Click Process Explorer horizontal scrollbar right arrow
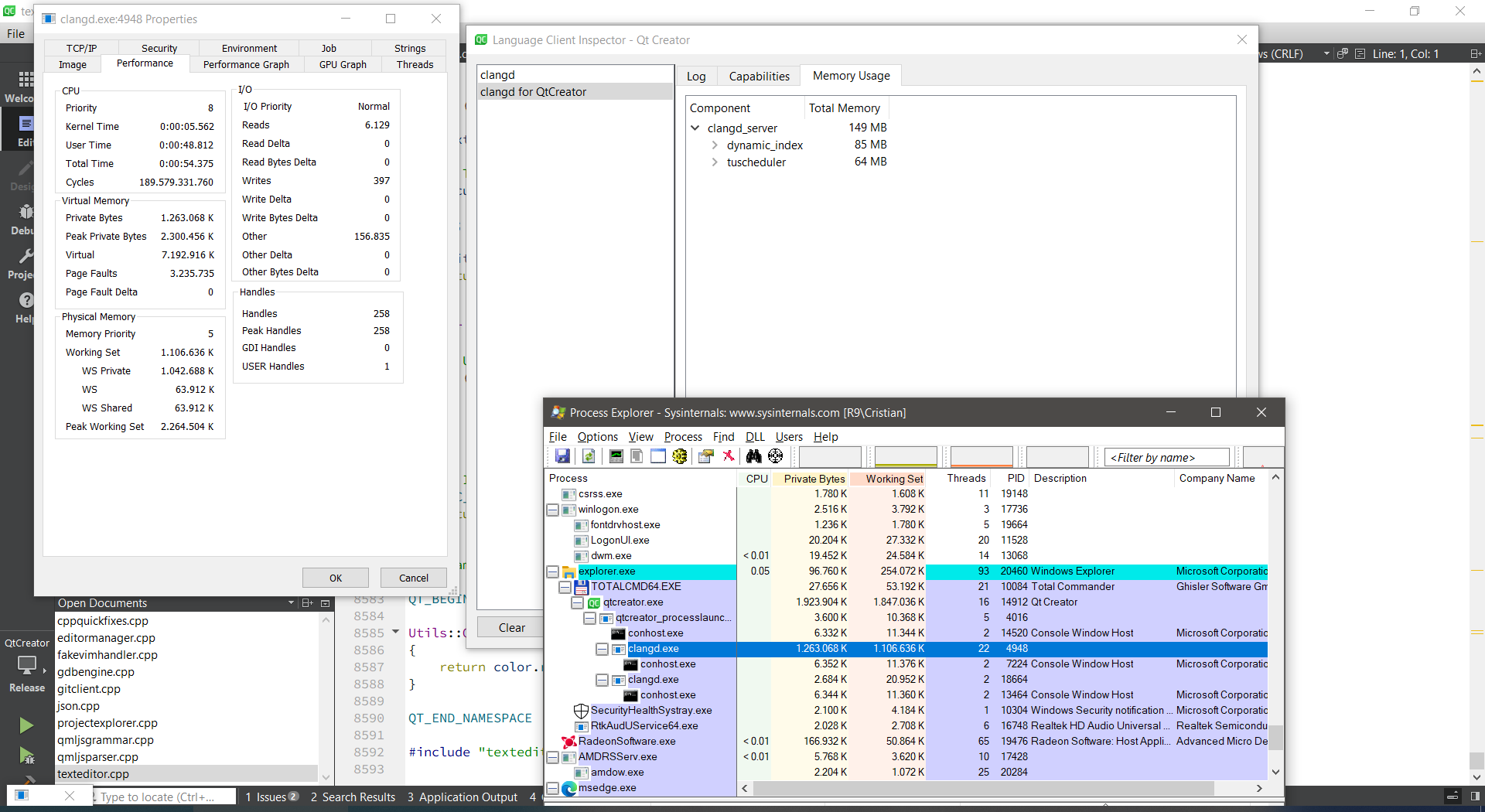The height and width of the screenshot is (812, 1485). [x=1259, y=788]
